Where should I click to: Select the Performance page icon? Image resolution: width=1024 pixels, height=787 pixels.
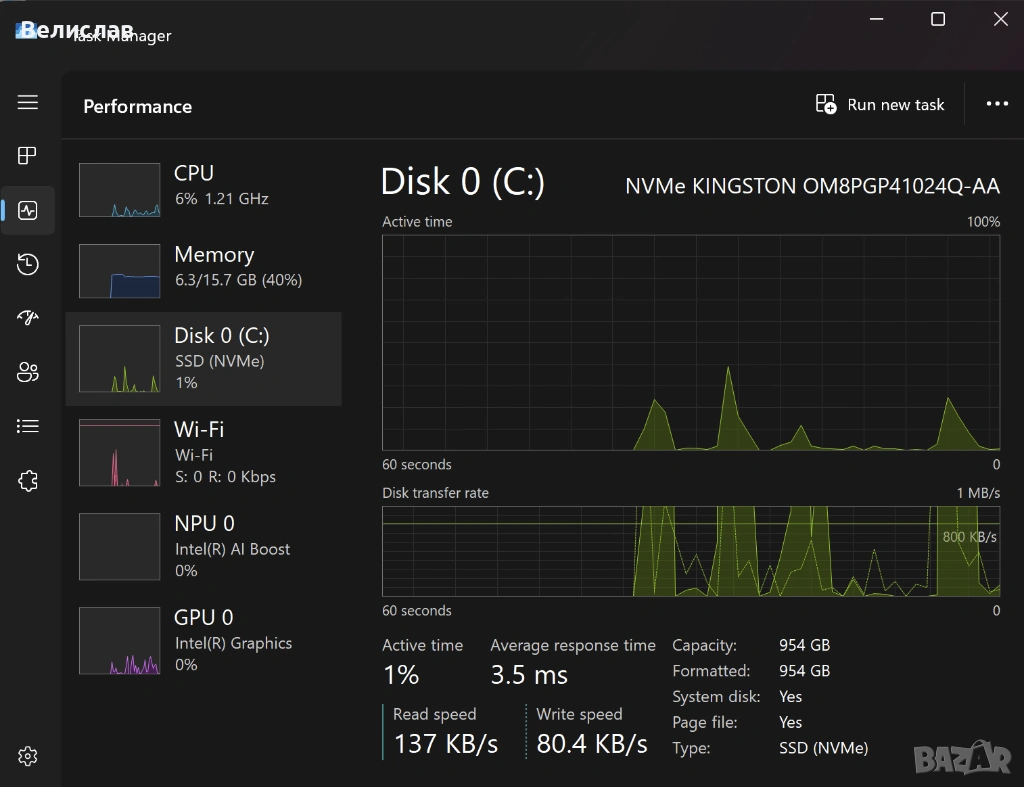(28, 210)
